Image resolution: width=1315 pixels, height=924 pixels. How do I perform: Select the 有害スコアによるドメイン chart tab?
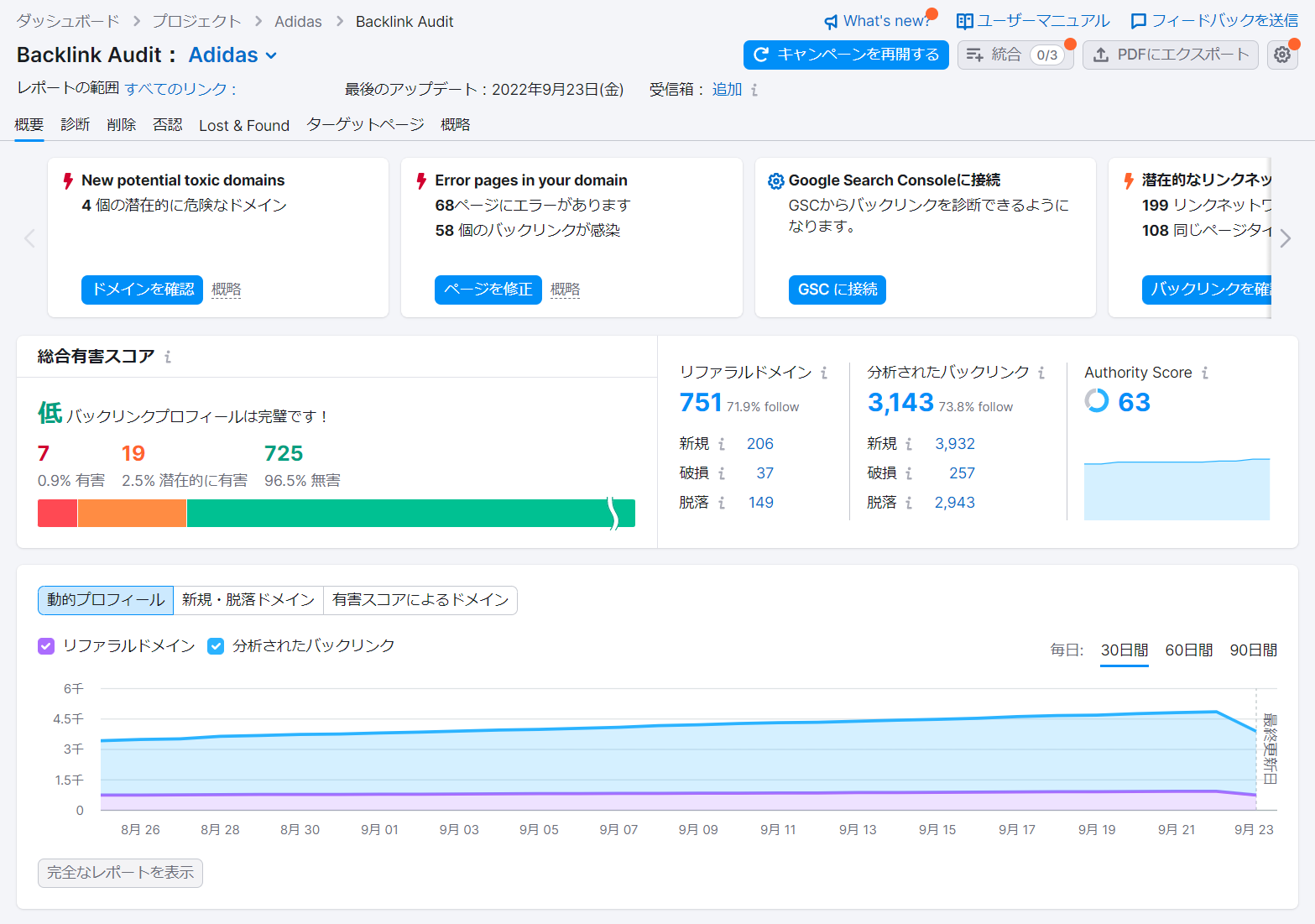[x=420, y=600]
